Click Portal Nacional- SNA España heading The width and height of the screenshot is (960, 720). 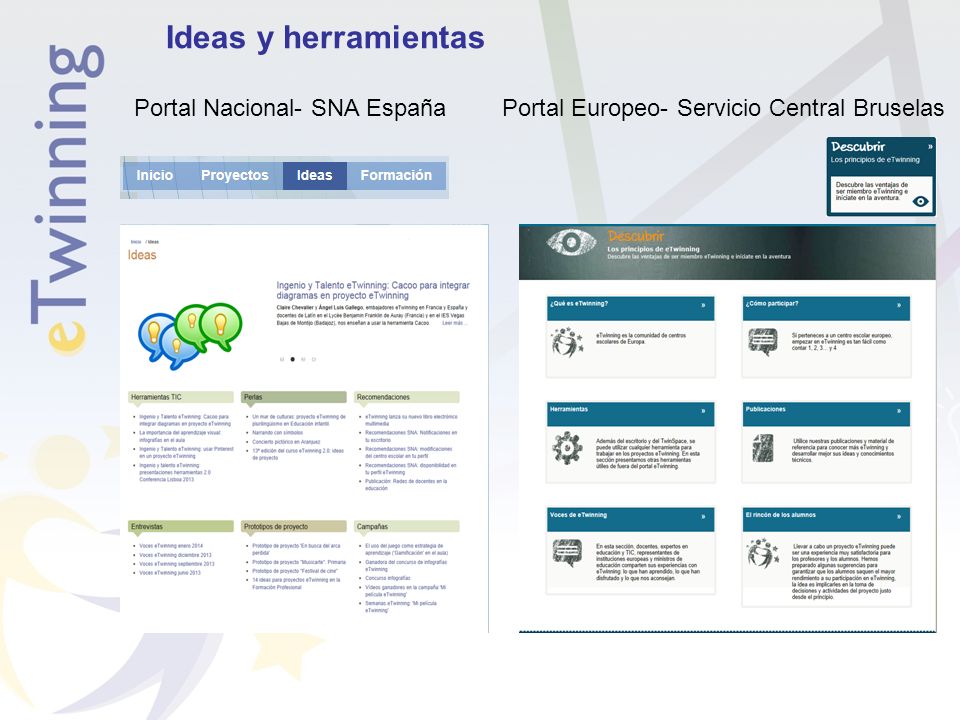pos(290,108)
